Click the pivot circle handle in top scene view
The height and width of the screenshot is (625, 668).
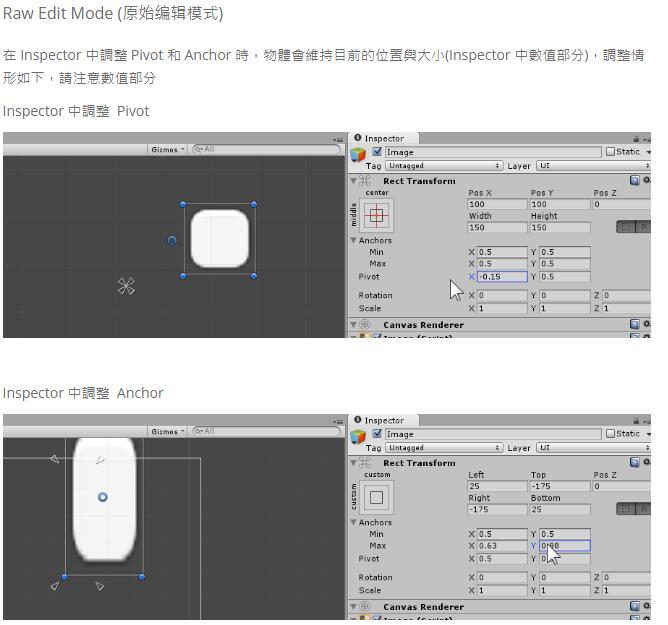172,241
